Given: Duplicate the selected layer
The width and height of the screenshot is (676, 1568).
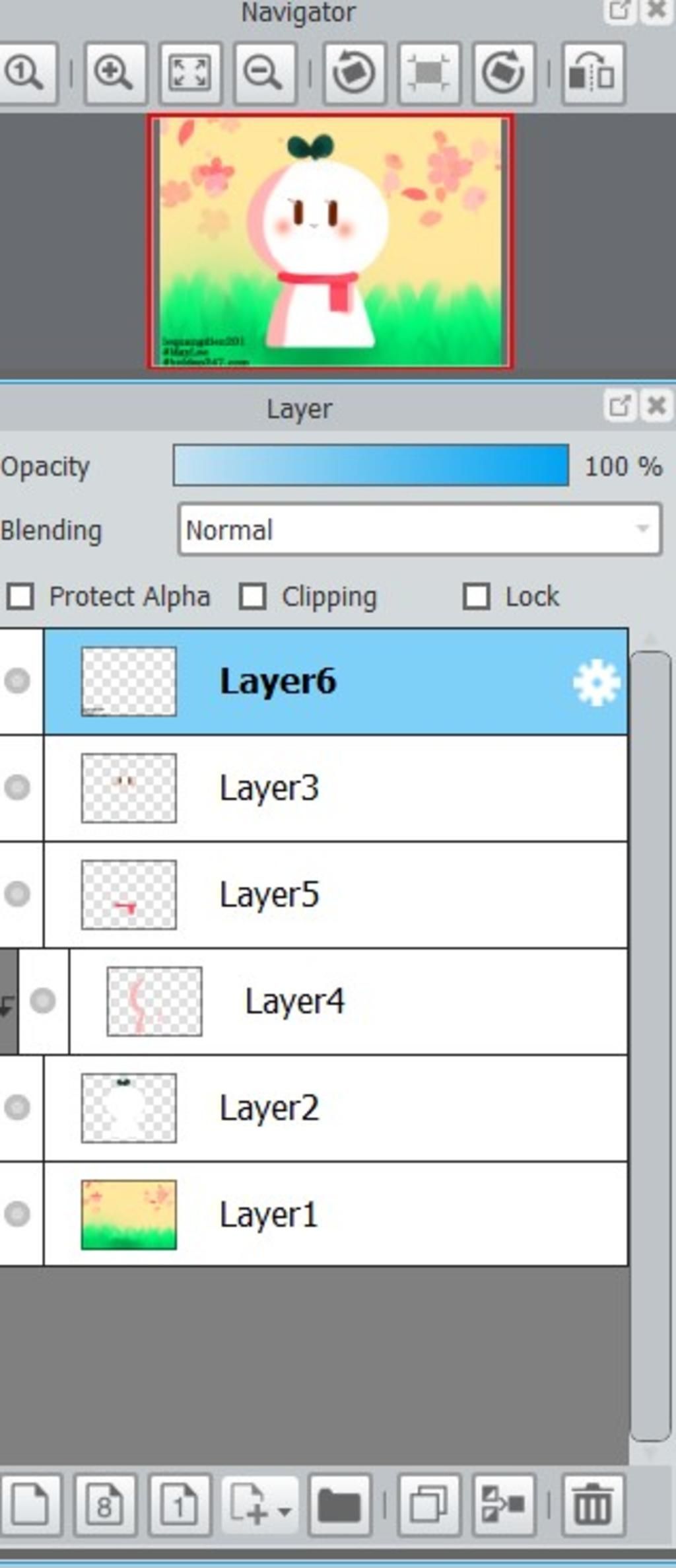Looking at the screenshot, I should [x=428, y=1505].
